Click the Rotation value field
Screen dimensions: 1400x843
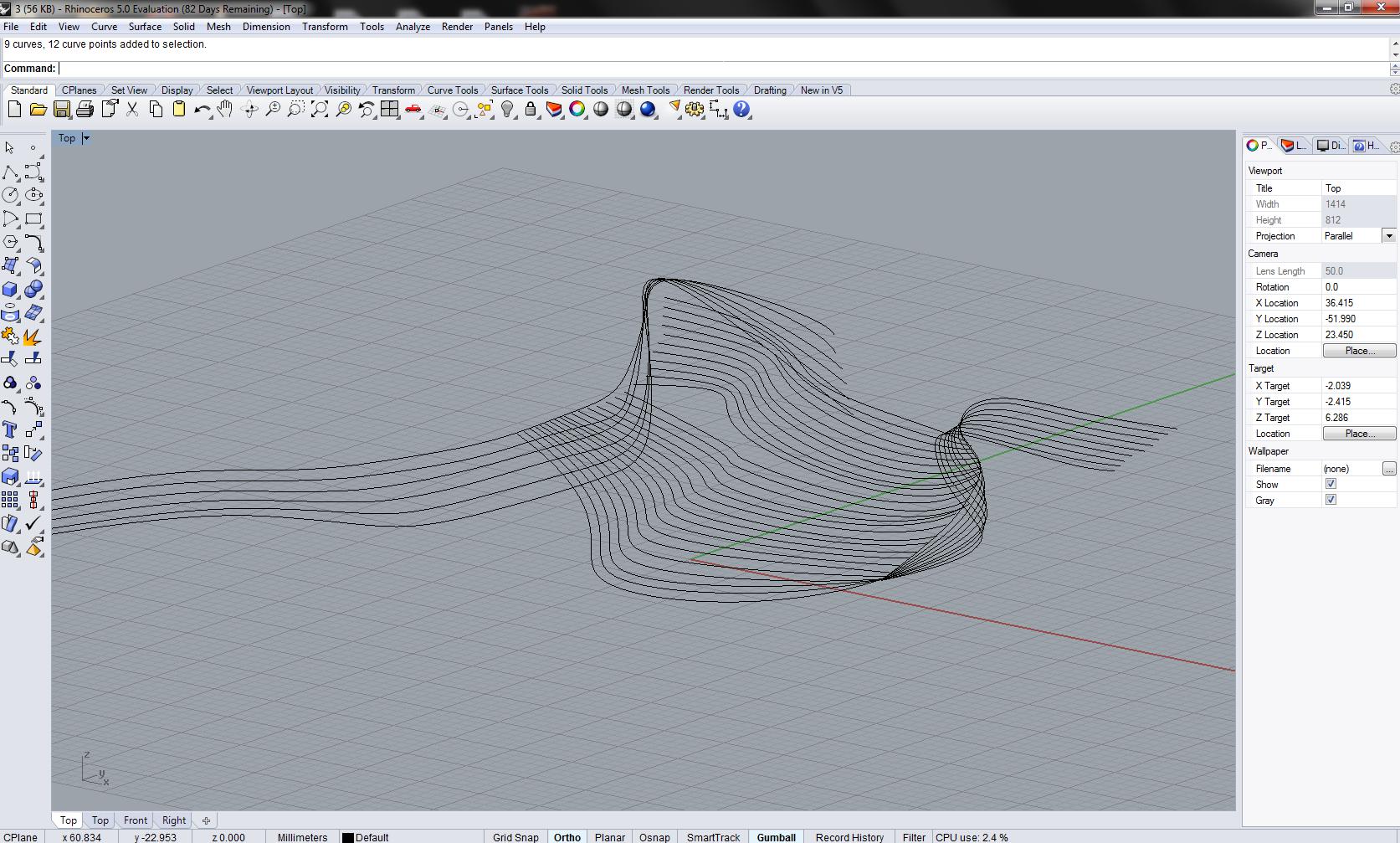point(1359,287)
